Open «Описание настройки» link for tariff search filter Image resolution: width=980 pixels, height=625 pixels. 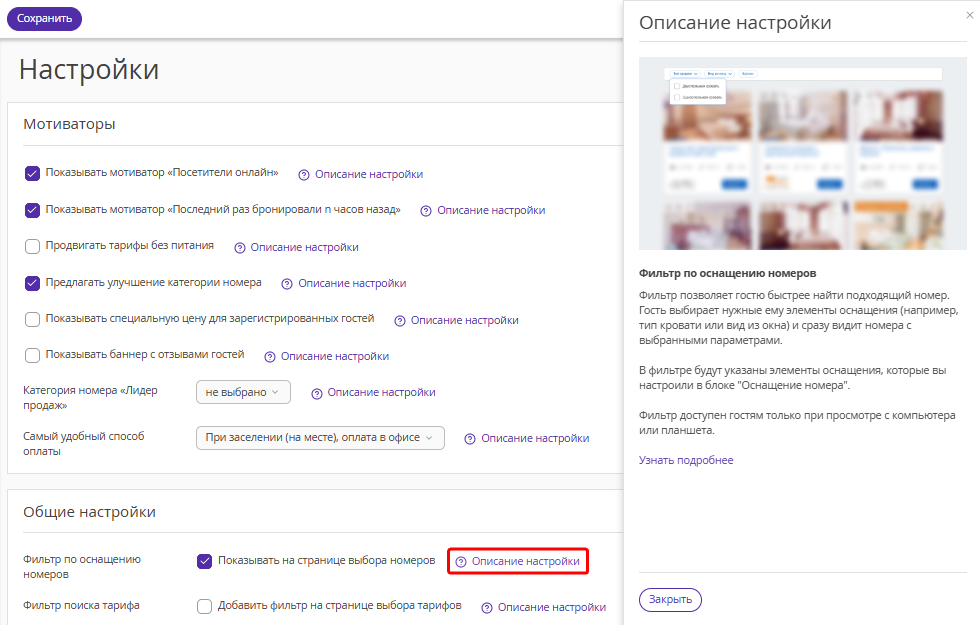pos(552,608)
